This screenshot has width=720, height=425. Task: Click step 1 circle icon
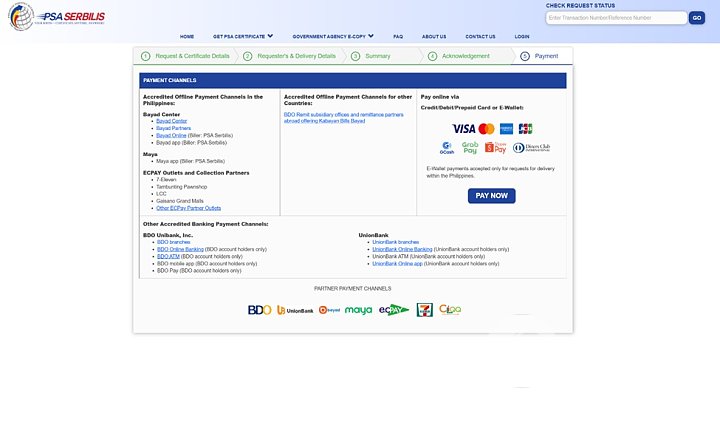146,56
